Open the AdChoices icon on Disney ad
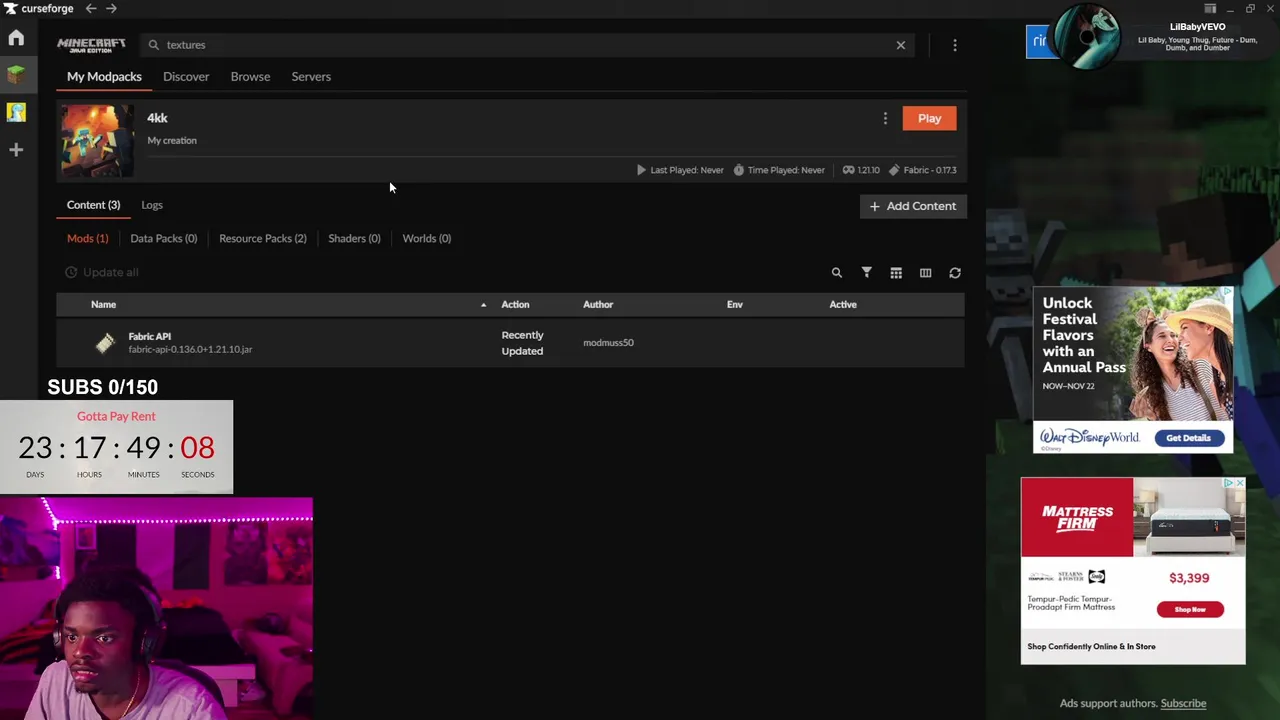 (x=1227, y=293)
